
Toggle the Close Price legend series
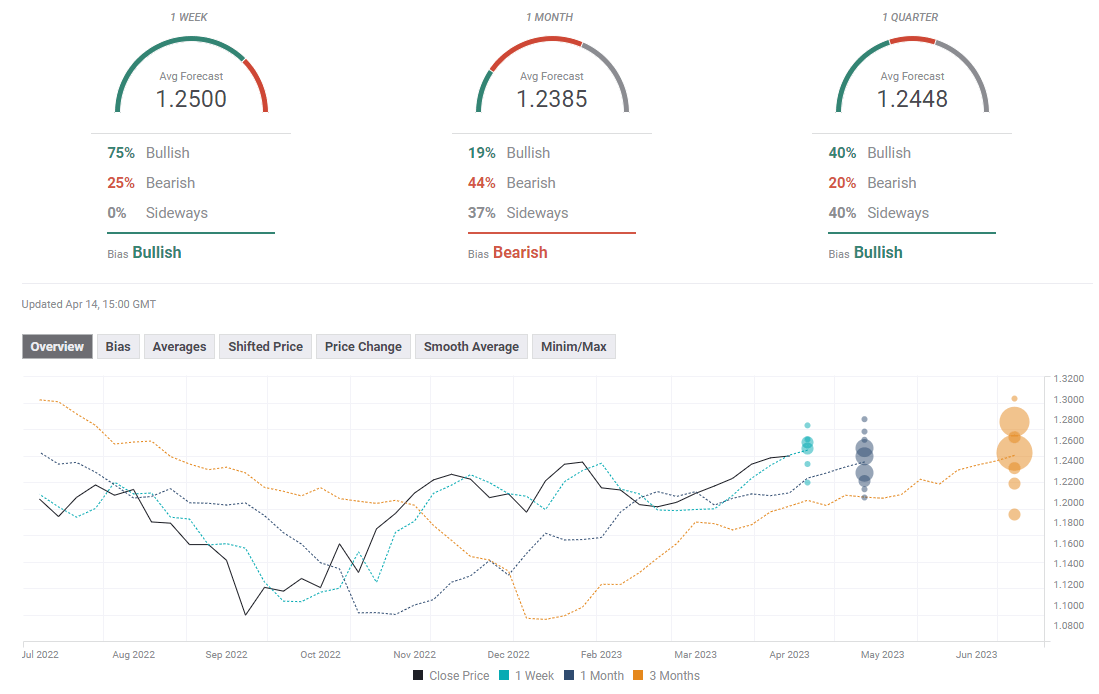point(451,676)
